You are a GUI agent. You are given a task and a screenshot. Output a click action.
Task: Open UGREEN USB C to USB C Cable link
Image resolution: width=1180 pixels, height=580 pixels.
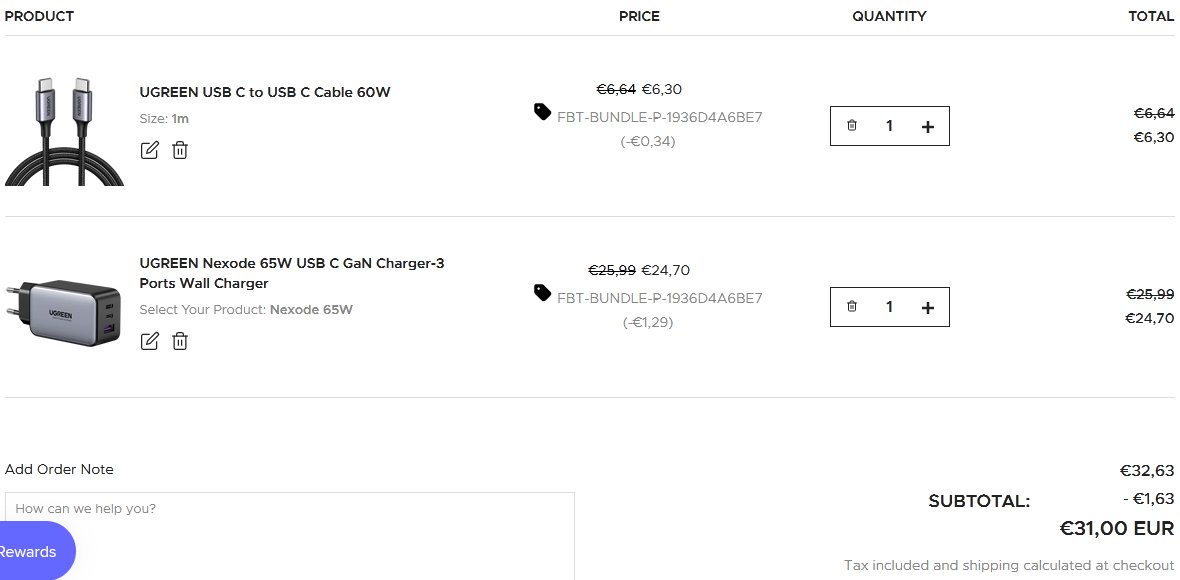(265, 92)
